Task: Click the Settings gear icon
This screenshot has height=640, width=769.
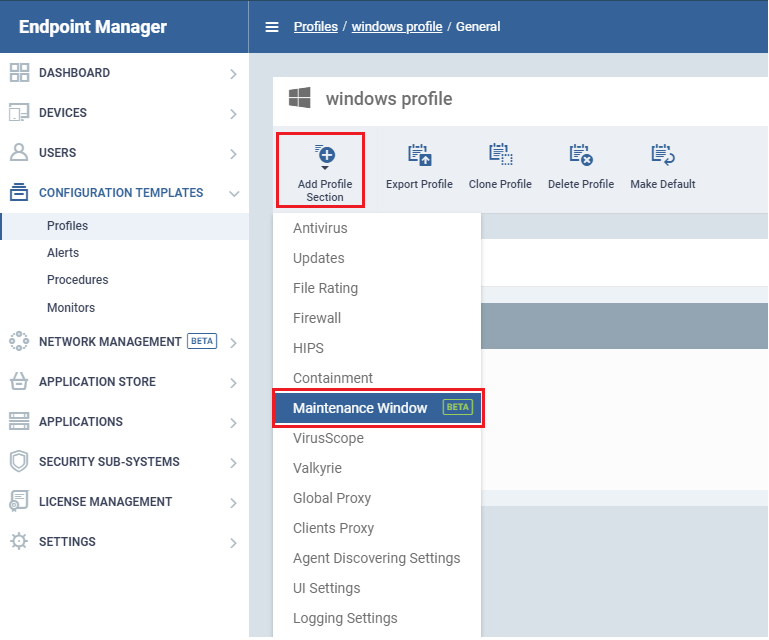Action: tap(19, 541)
